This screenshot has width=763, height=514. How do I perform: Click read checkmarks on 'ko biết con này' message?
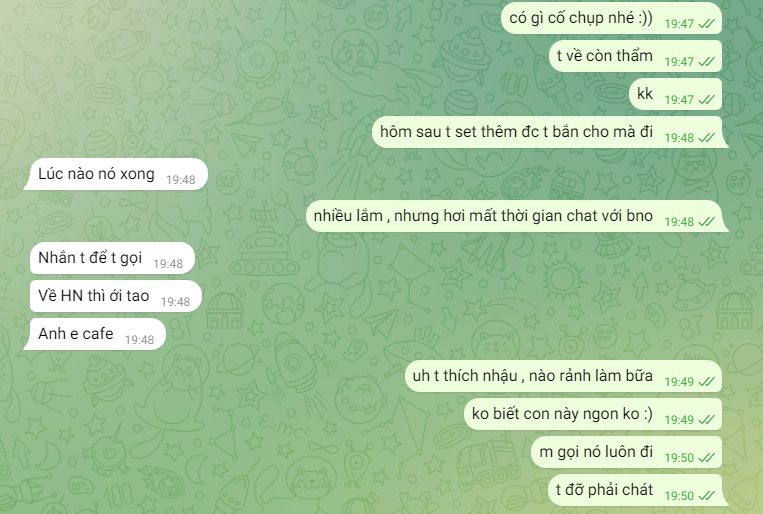[x=706, y=420]
